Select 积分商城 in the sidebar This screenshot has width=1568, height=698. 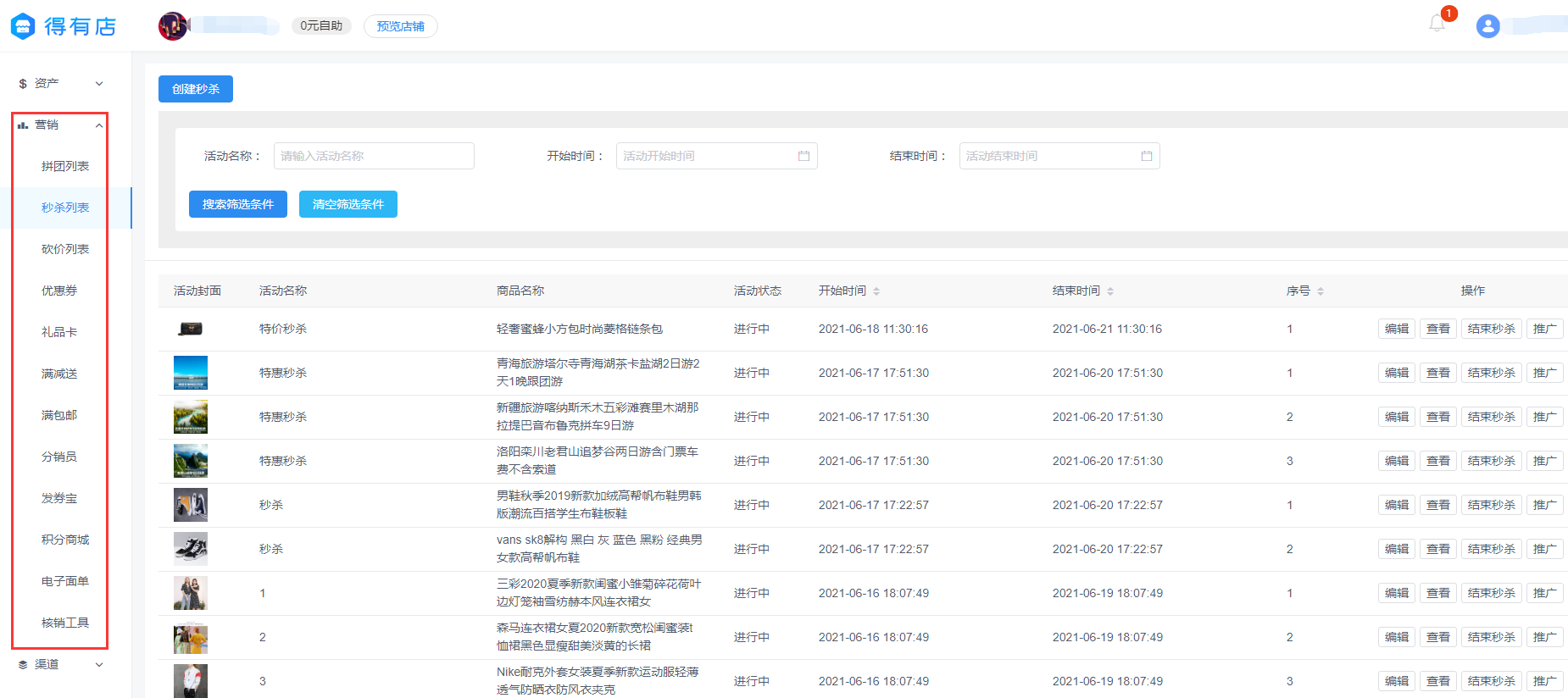pyautogui.click(x=65, y=540)
